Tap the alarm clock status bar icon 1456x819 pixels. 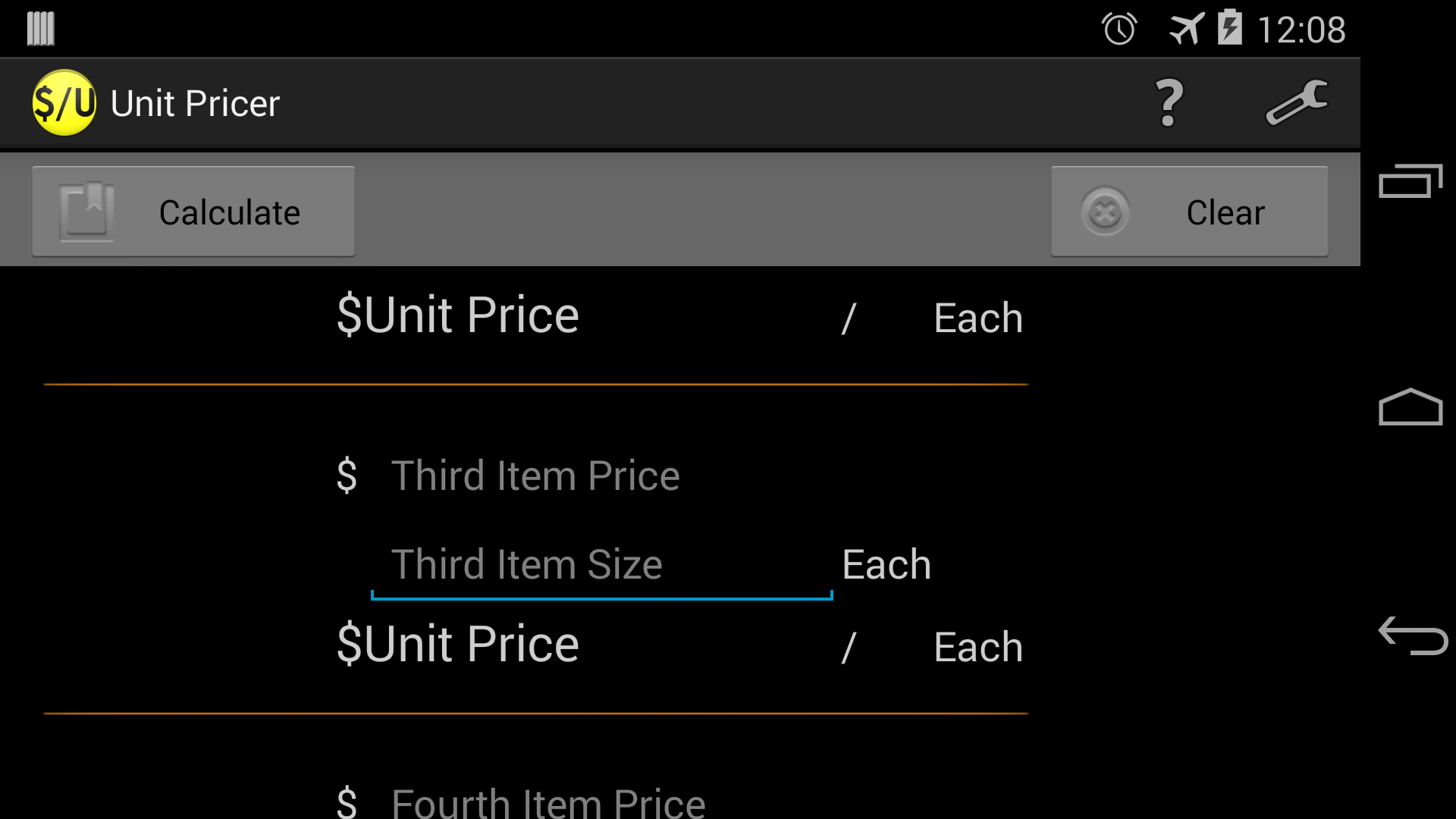pyautogui.click(x=1118, y=27)
